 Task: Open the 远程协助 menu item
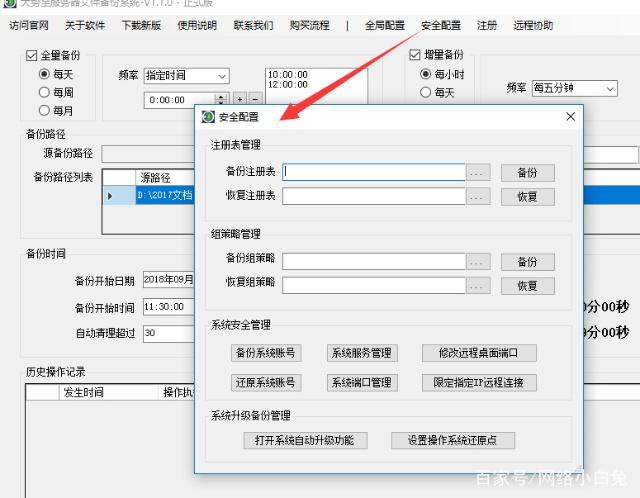click(533, 25)
